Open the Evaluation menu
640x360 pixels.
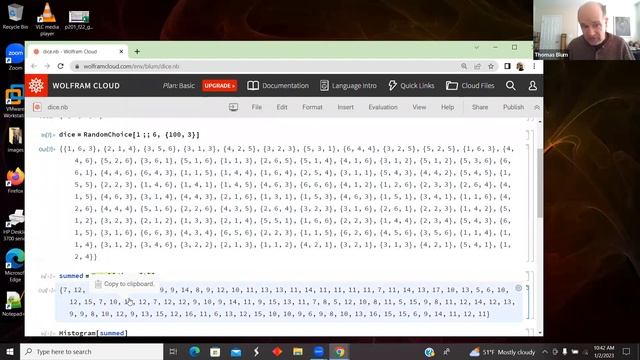[383, 107]
